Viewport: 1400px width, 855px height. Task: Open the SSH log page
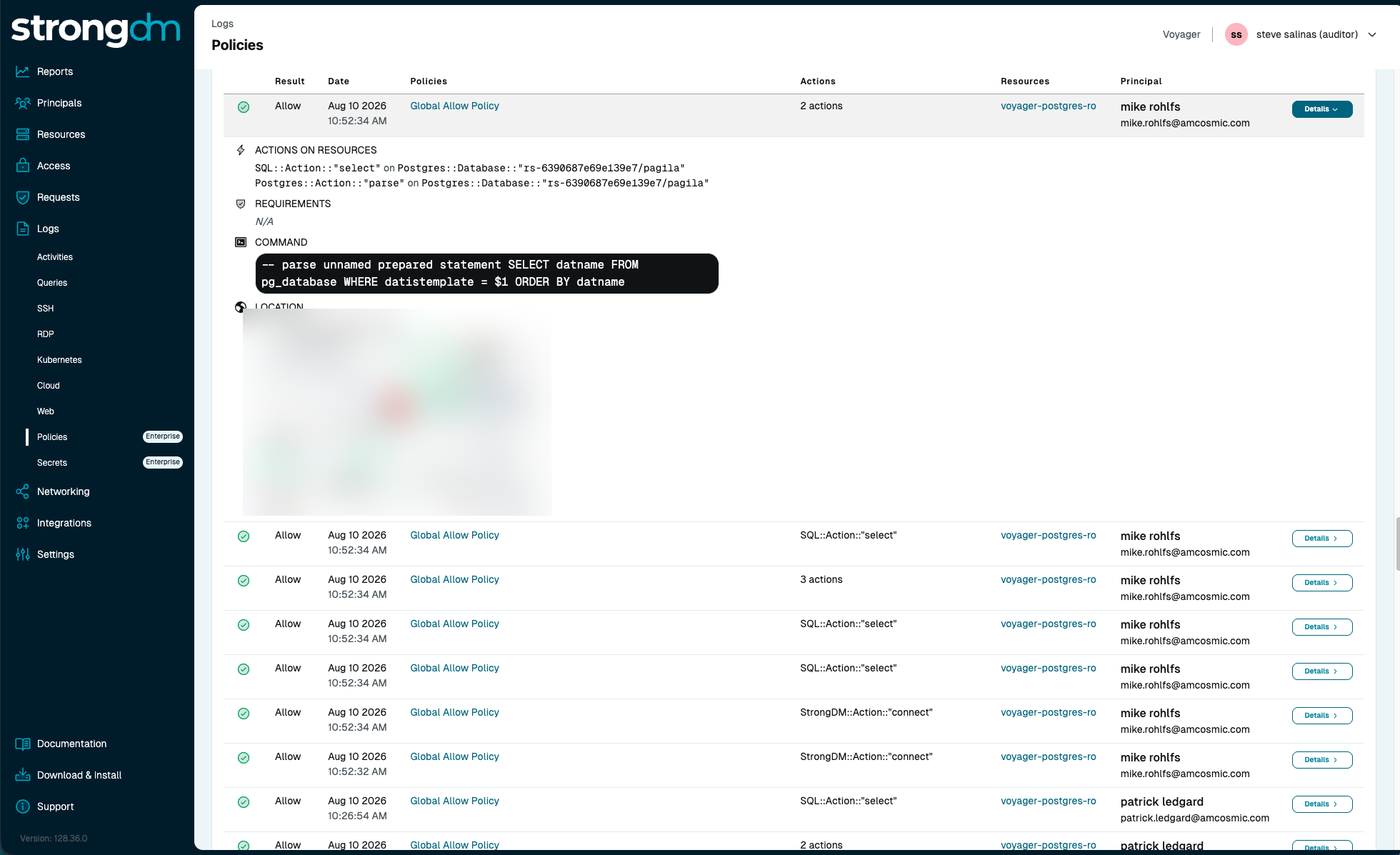coord(46,309)
